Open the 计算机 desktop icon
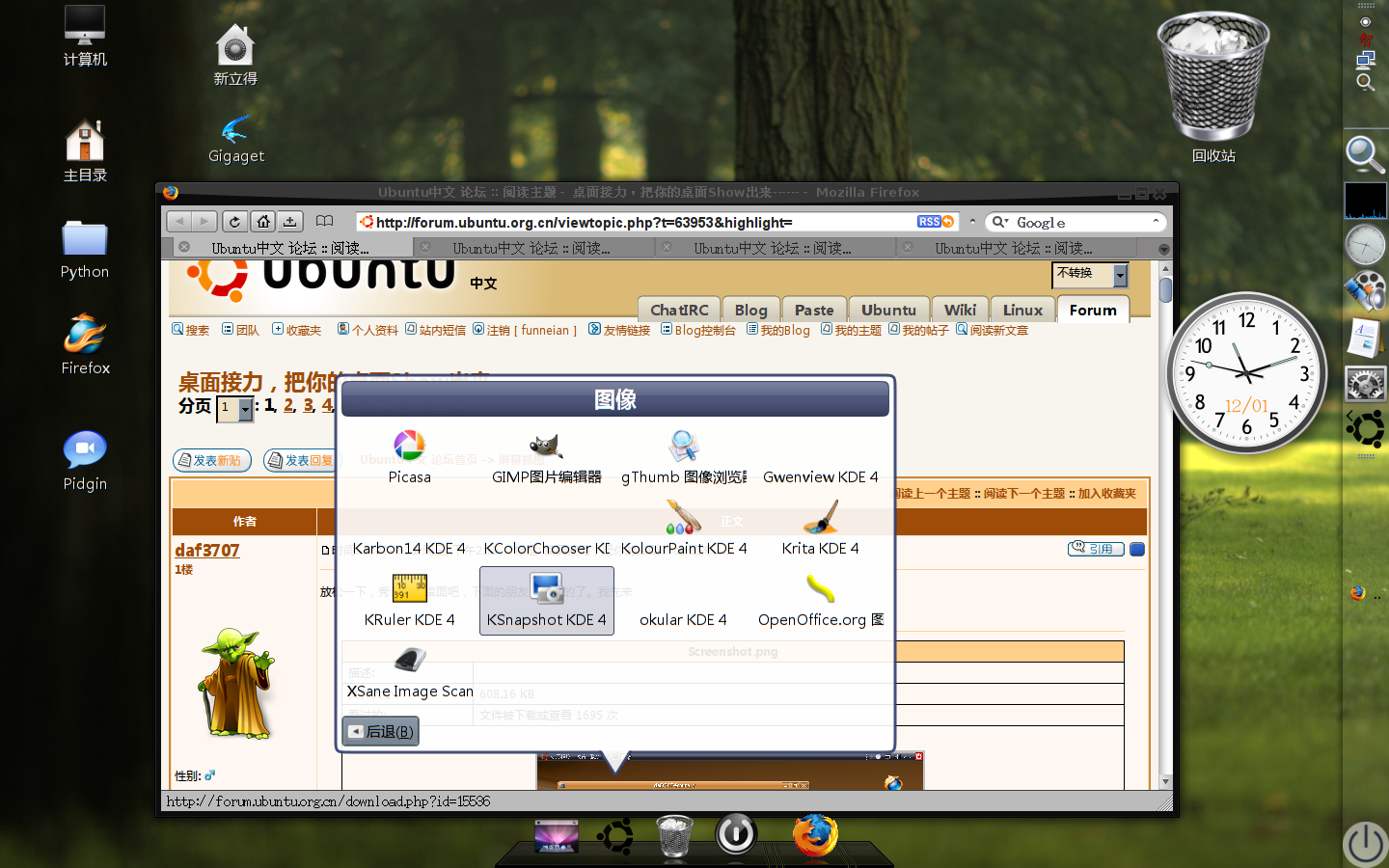The width and height of the screenshot is (1389, 868). pyautogui.click(x=85, y=37)
